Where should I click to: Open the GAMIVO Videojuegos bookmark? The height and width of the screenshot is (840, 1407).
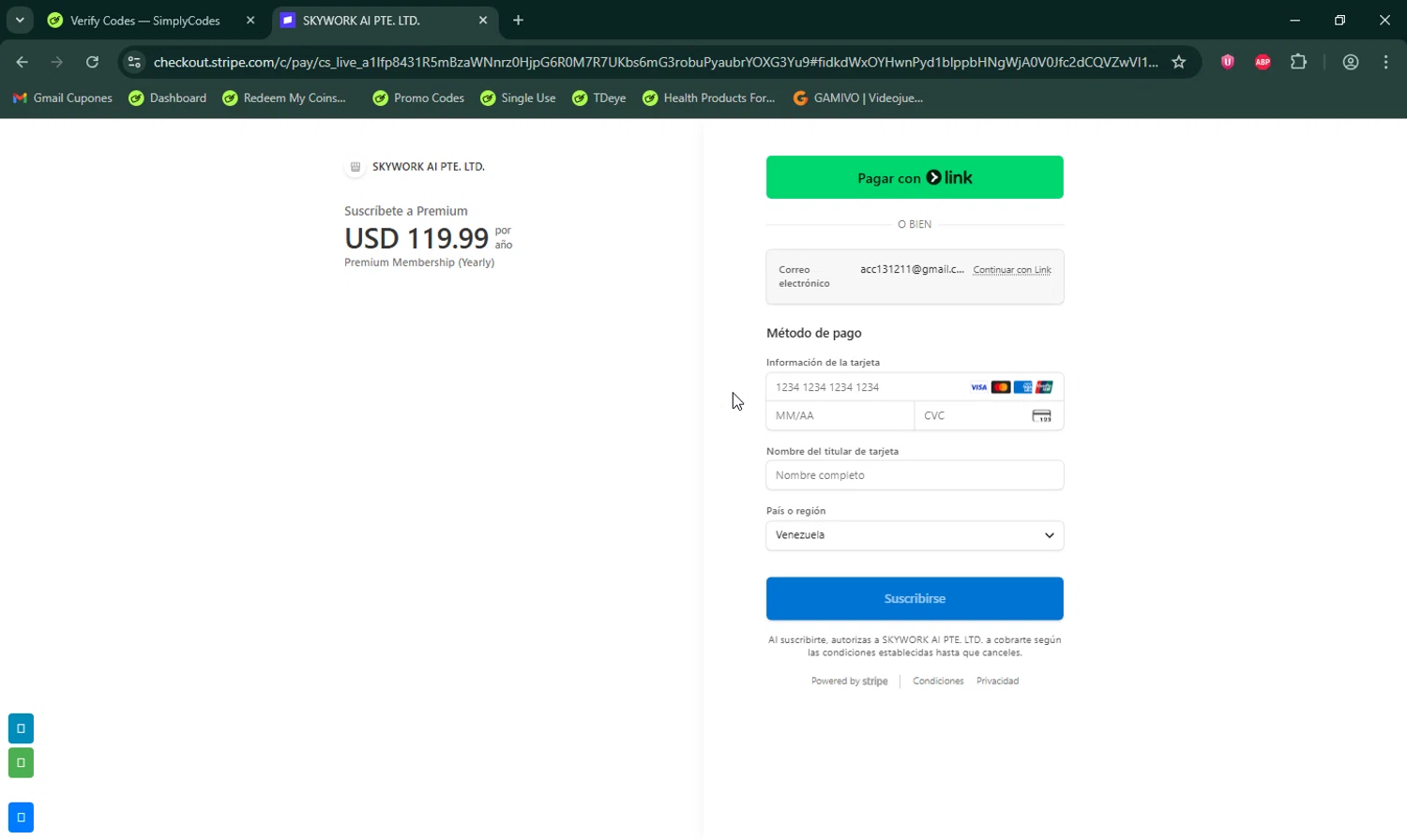(x=858, y=97)
